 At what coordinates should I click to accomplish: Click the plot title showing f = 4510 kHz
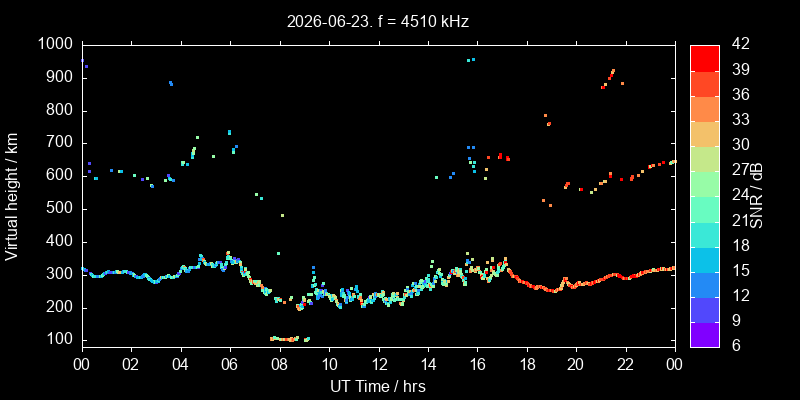[x=378, y=21]
